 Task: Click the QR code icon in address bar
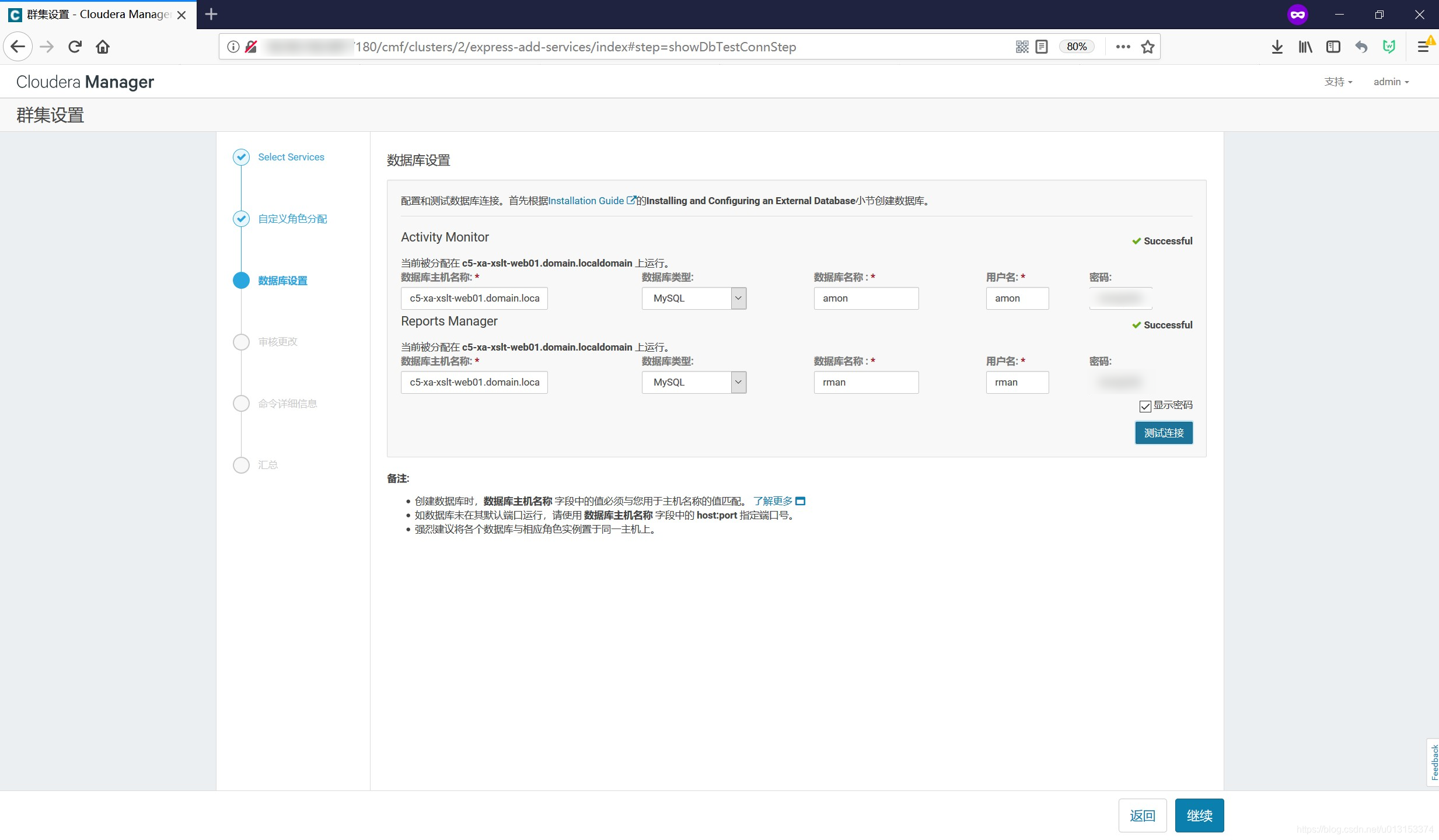(x=1022, y=47)
